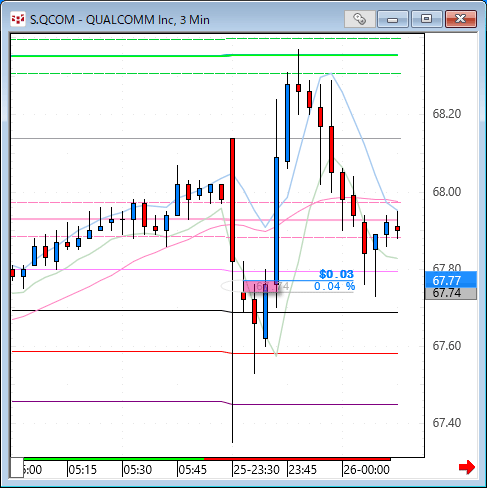Image resolution: width=487 pixels, height=488 pixels.
Task: Click the 68.00 price scale label
Action: (447, 192)
